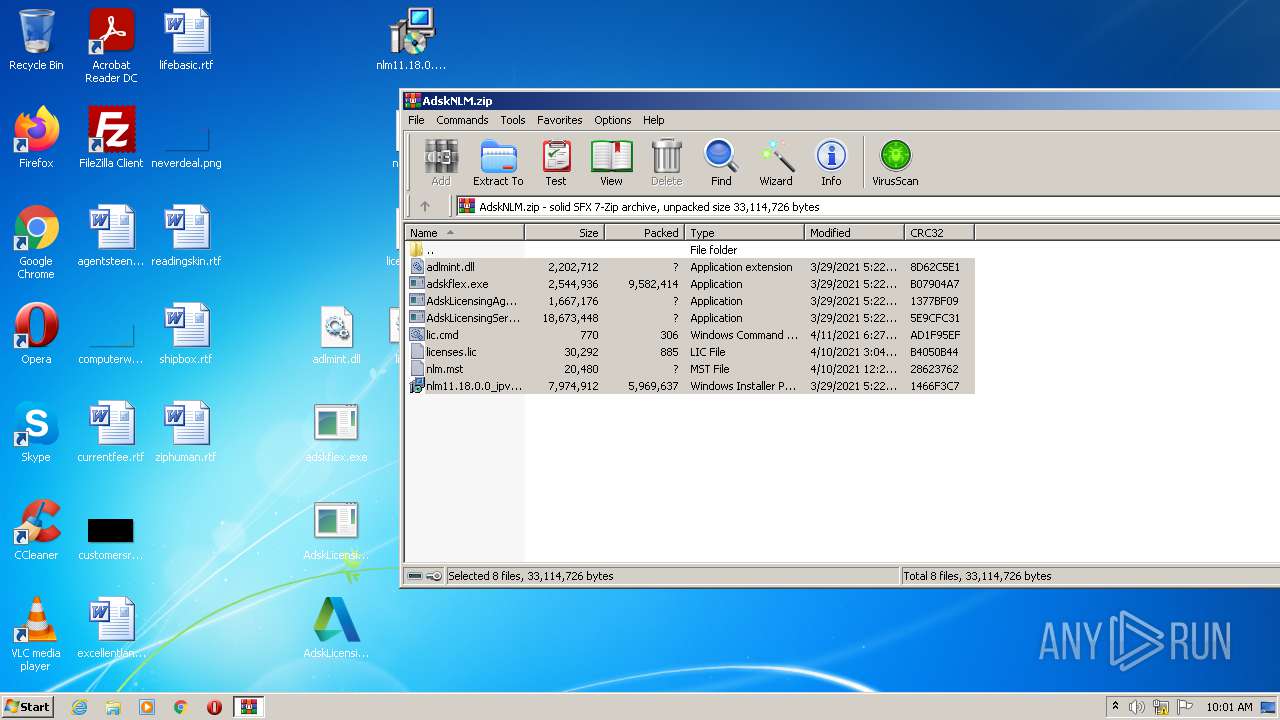This screenshot has height=720, width=1280.
Task: Click the drive/key icons in status bar
Action: pyautogui.click(x=425, y=576)
